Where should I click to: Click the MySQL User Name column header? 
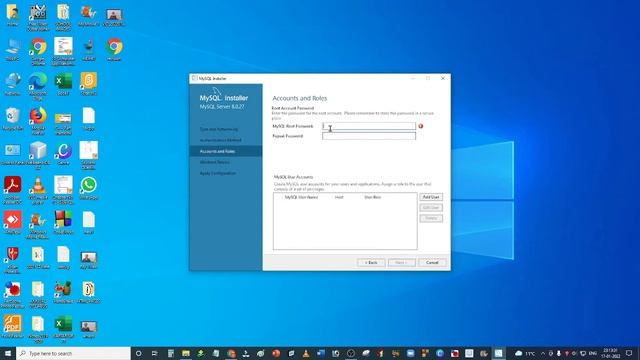pyautogui.click(x=301, y=197)
